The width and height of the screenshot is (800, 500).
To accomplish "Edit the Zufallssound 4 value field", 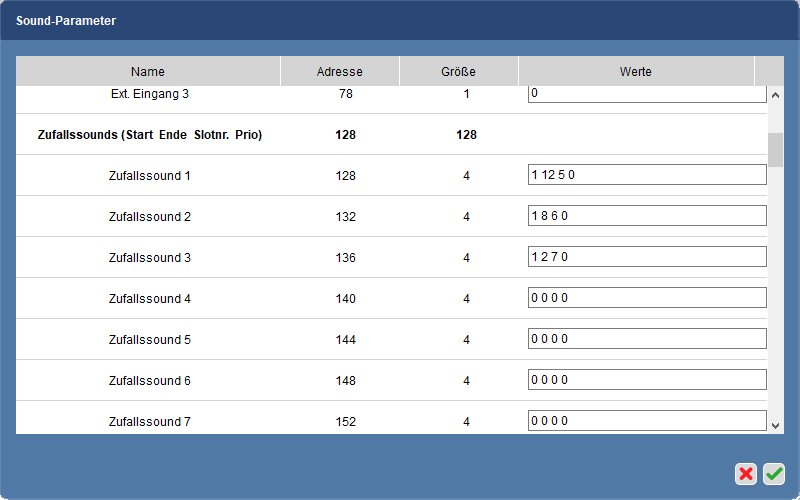I will pos(647,297).
